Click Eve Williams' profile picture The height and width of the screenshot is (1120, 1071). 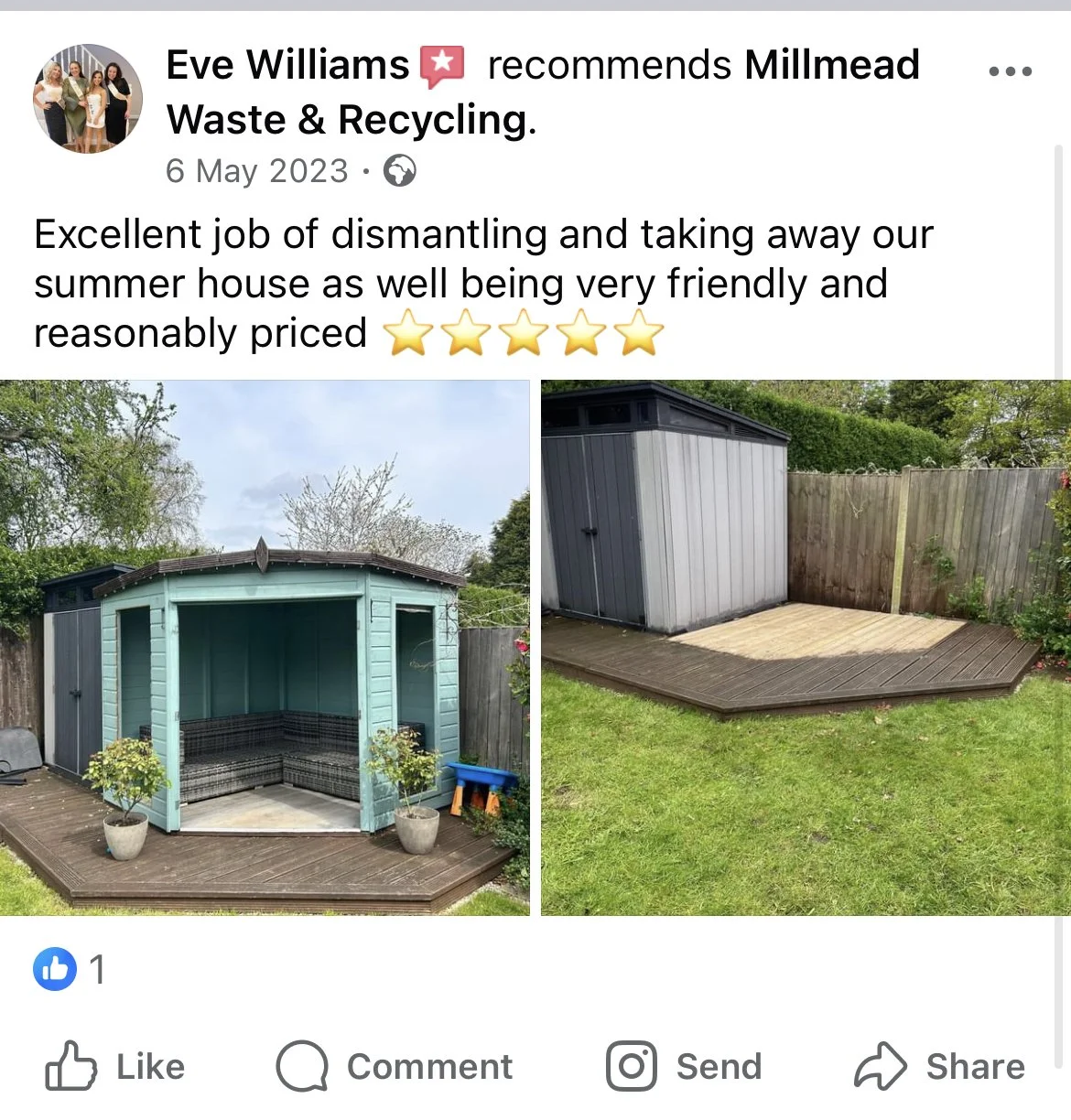coord(88,98)
